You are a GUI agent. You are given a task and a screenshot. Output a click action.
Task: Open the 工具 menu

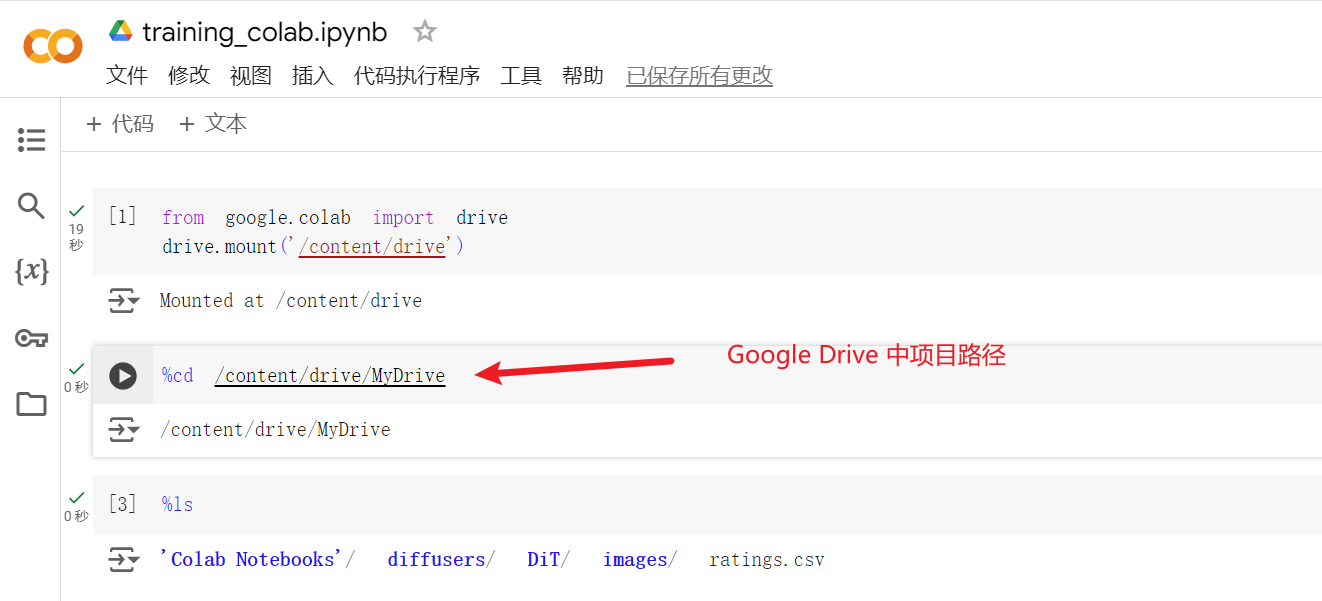[x=521, y=75]
